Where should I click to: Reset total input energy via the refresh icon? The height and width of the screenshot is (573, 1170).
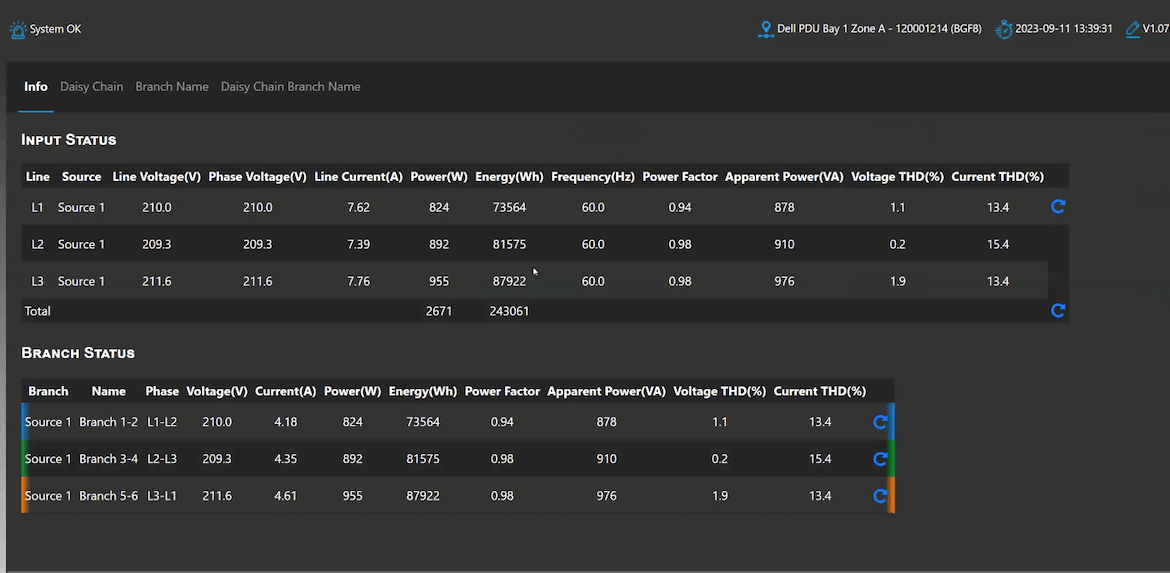pos(1057,310)
